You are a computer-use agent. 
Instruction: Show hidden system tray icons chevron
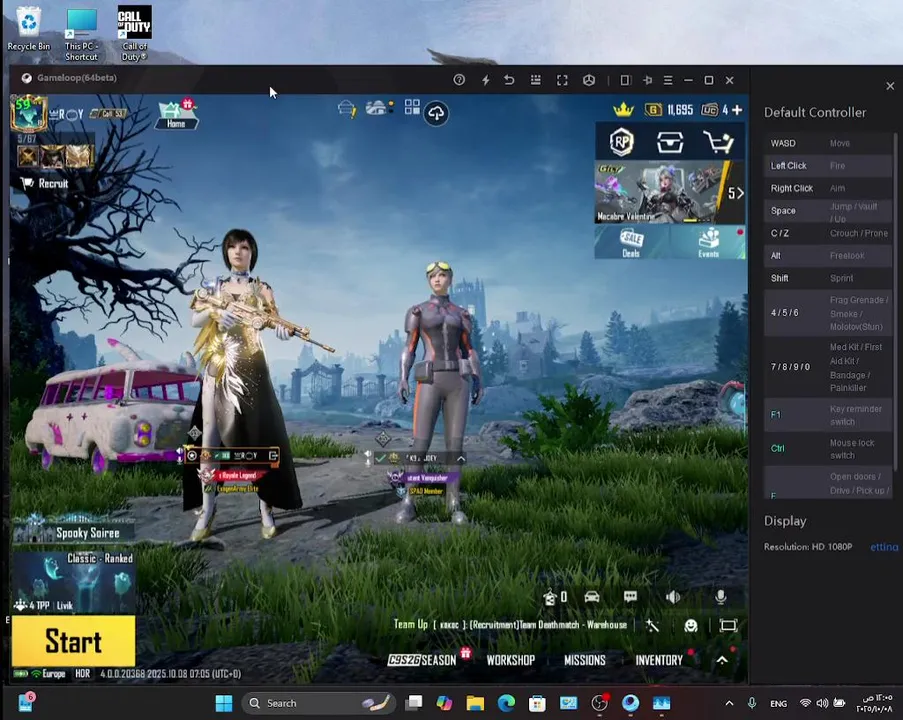729,703
